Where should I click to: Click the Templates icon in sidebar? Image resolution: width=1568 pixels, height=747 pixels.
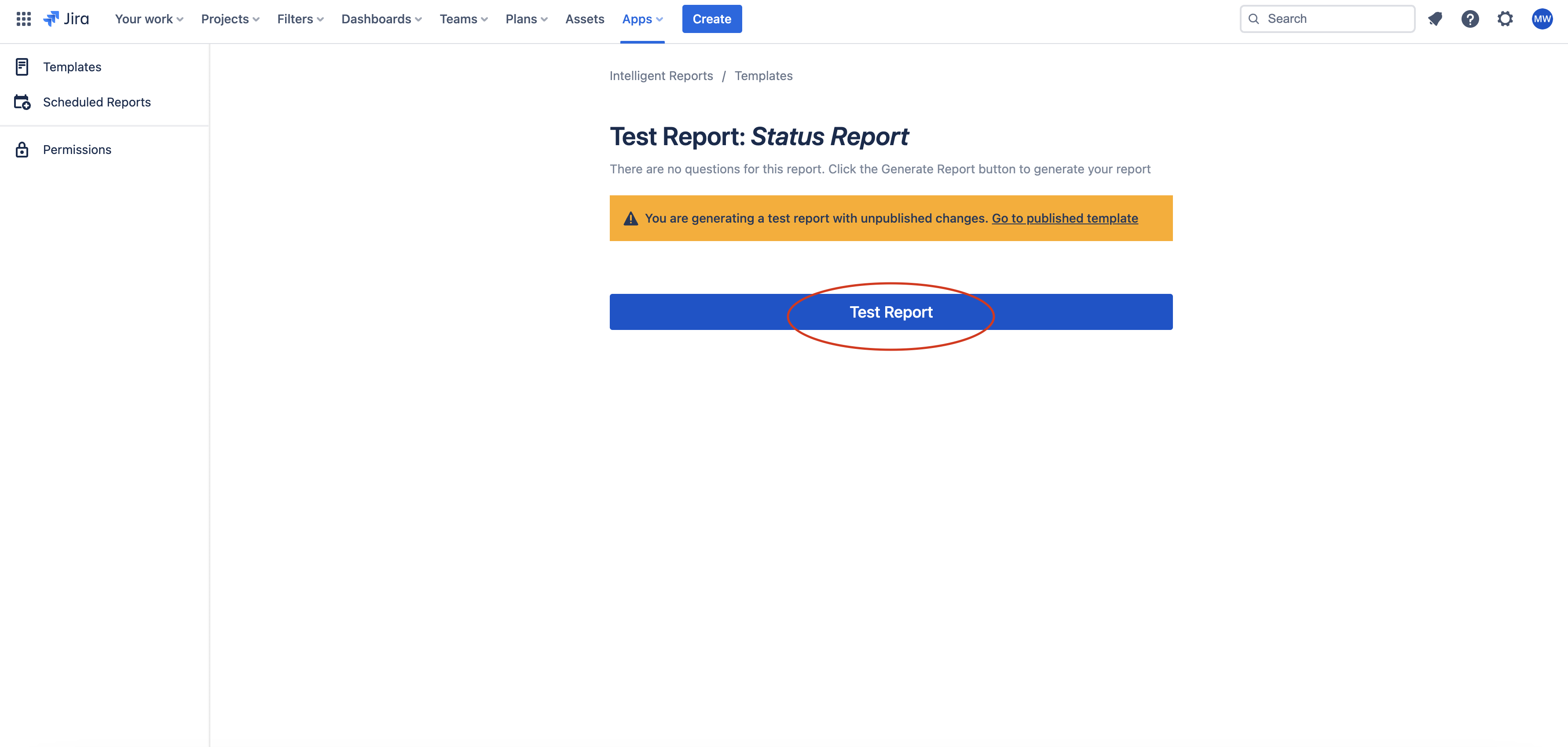(22, 67)
